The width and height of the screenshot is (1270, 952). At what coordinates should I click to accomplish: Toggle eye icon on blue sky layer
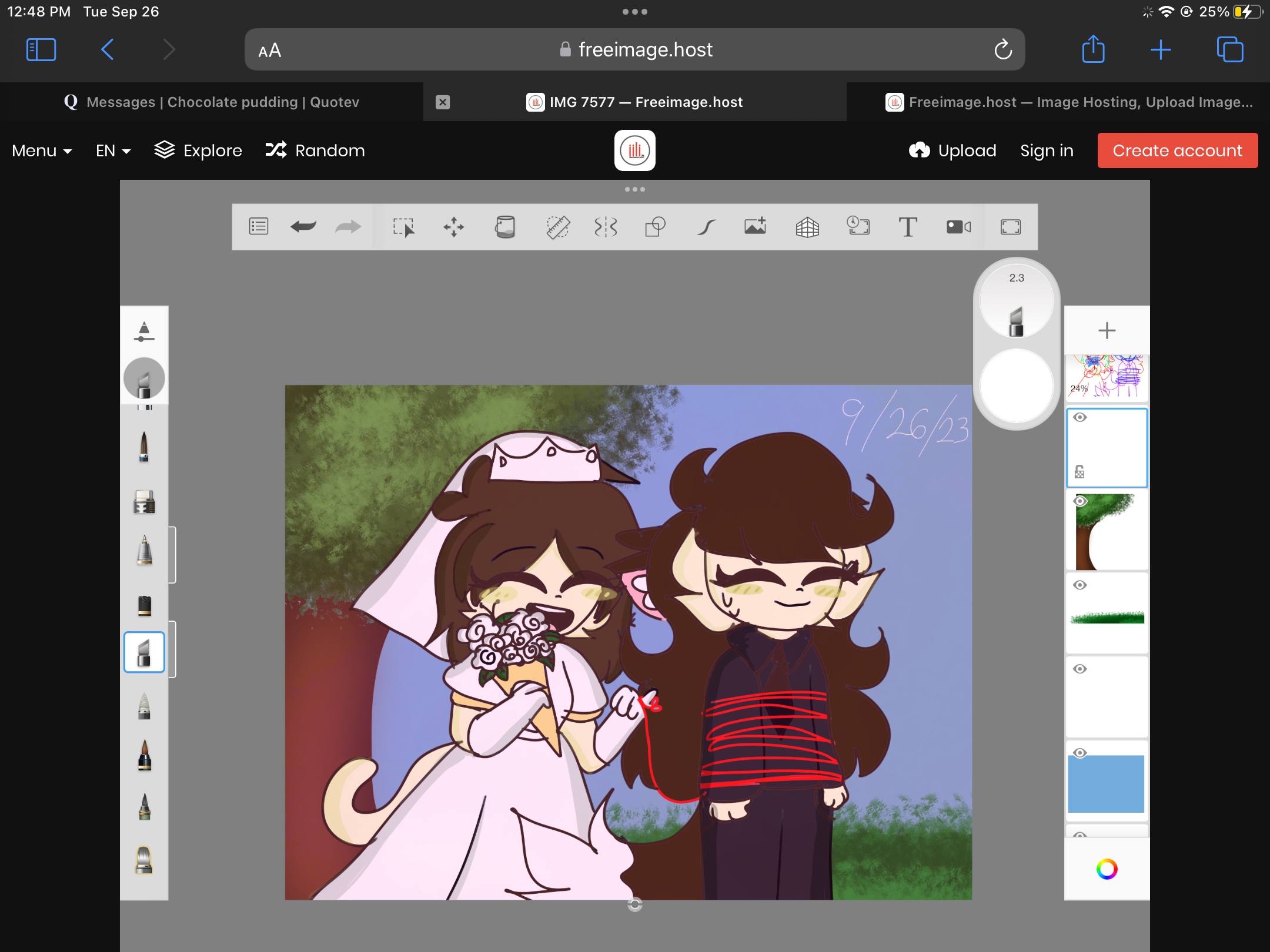pyautogui.click(x=1080, y=753)
